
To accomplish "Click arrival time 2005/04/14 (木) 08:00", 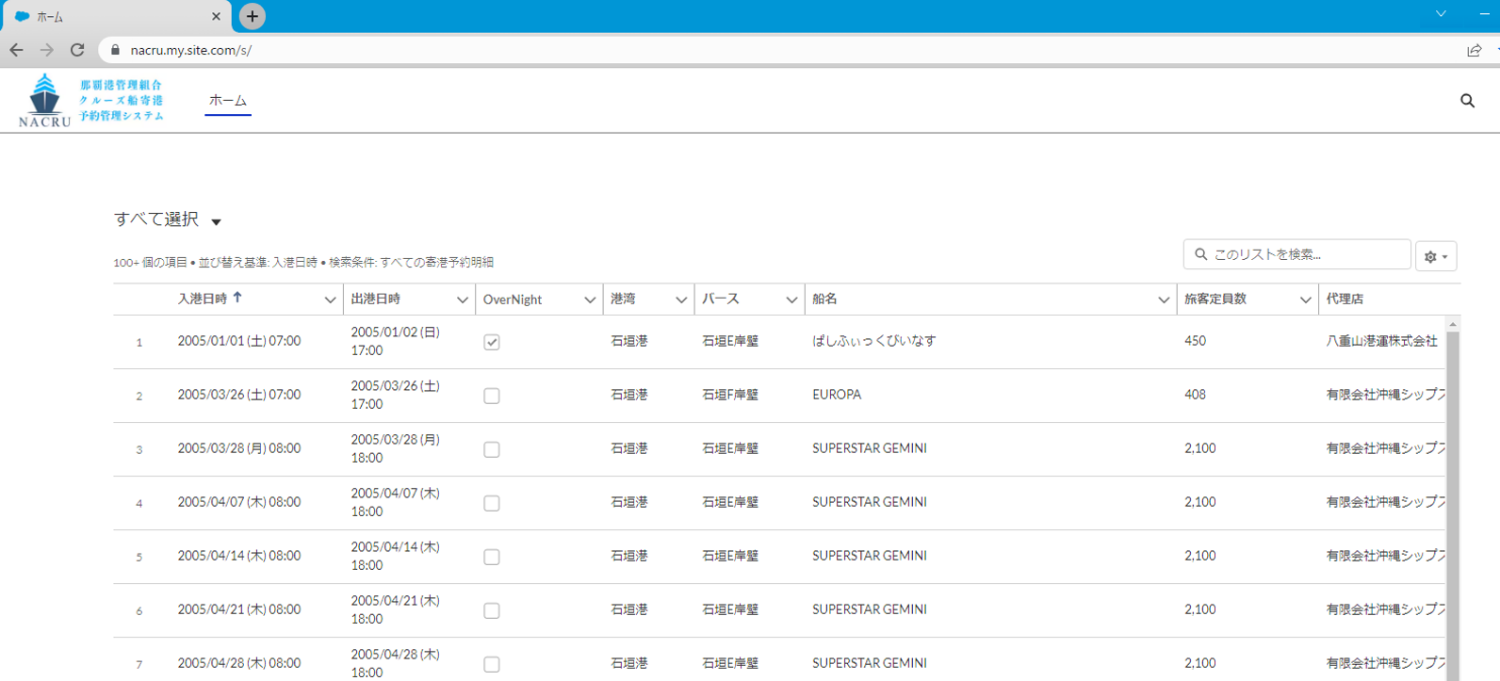I will [239, 556].
